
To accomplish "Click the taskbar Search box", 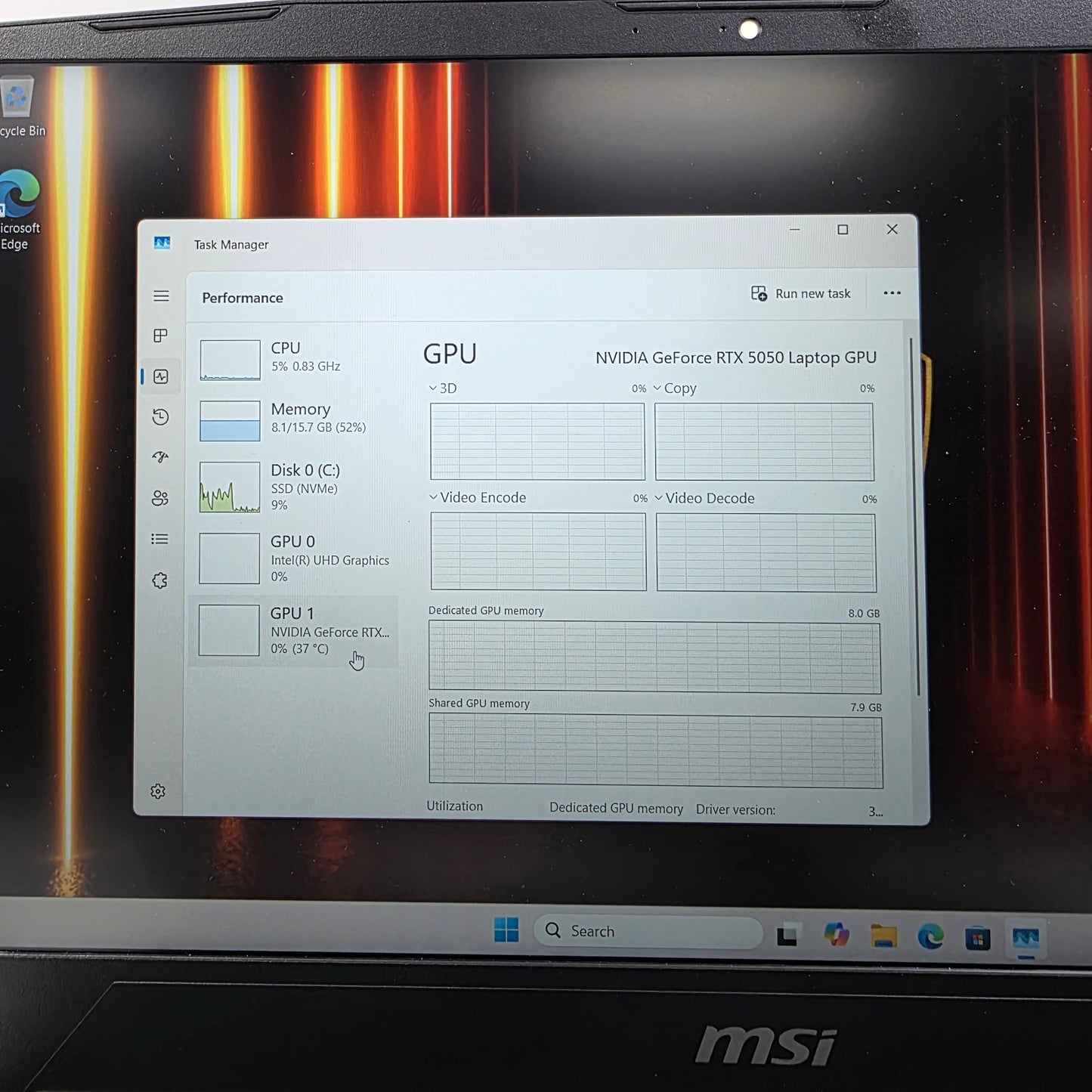I will pos(648,932).
